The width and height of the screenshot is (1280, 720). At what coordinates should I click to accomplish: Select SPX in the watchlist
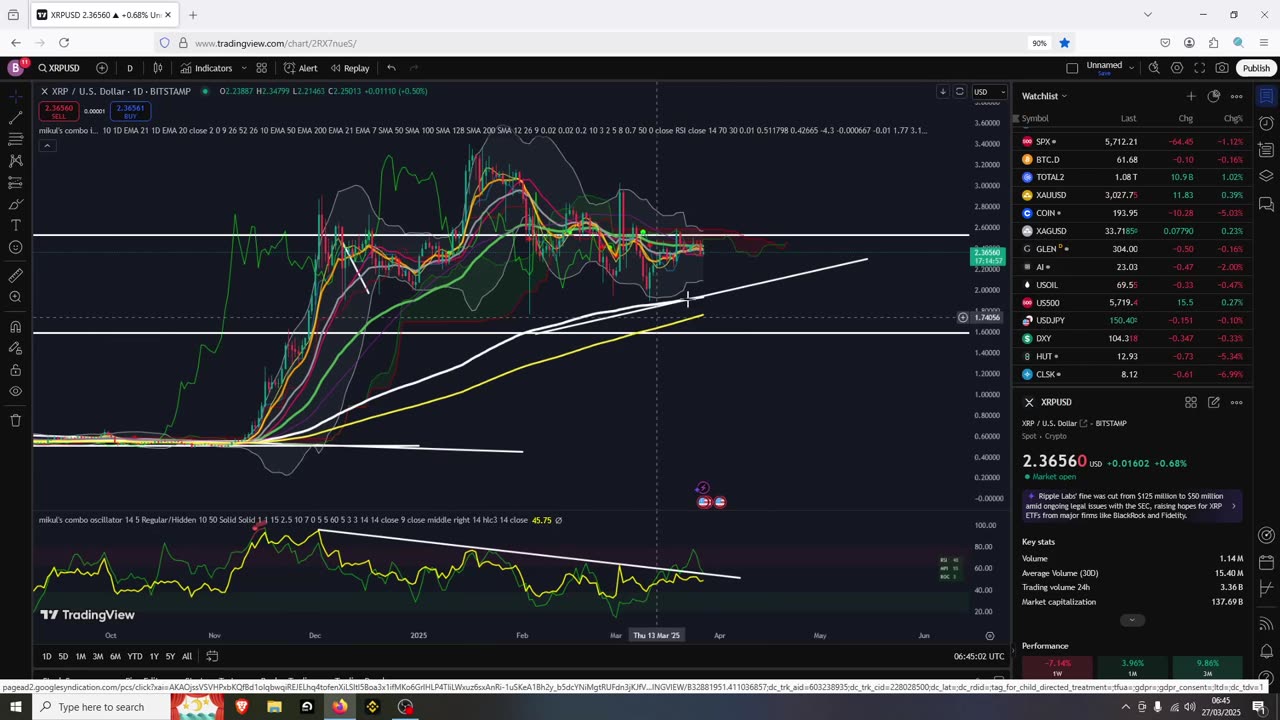pos(1132,142)
